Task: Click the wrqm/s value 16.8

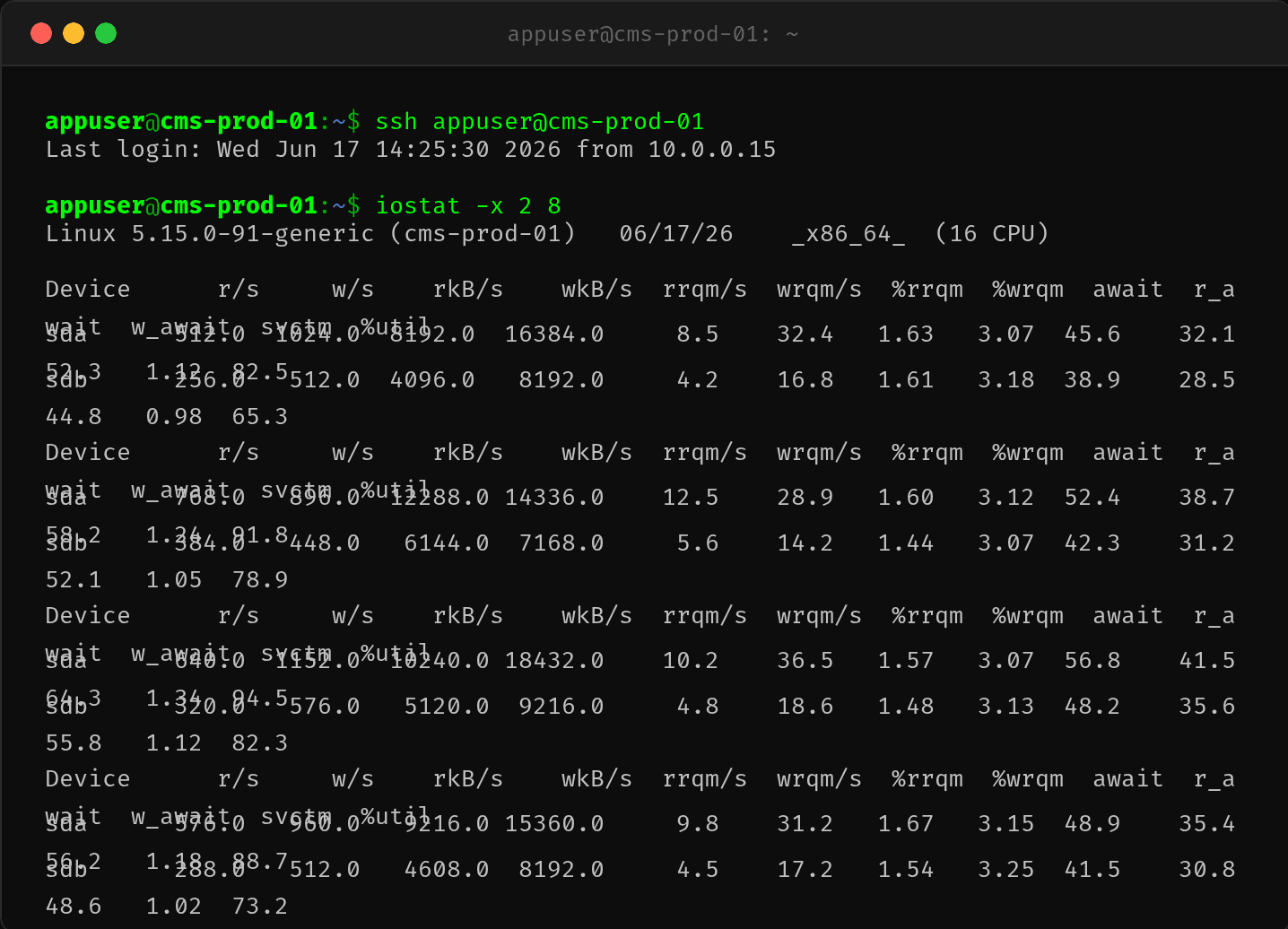Action: pos(805,379)
